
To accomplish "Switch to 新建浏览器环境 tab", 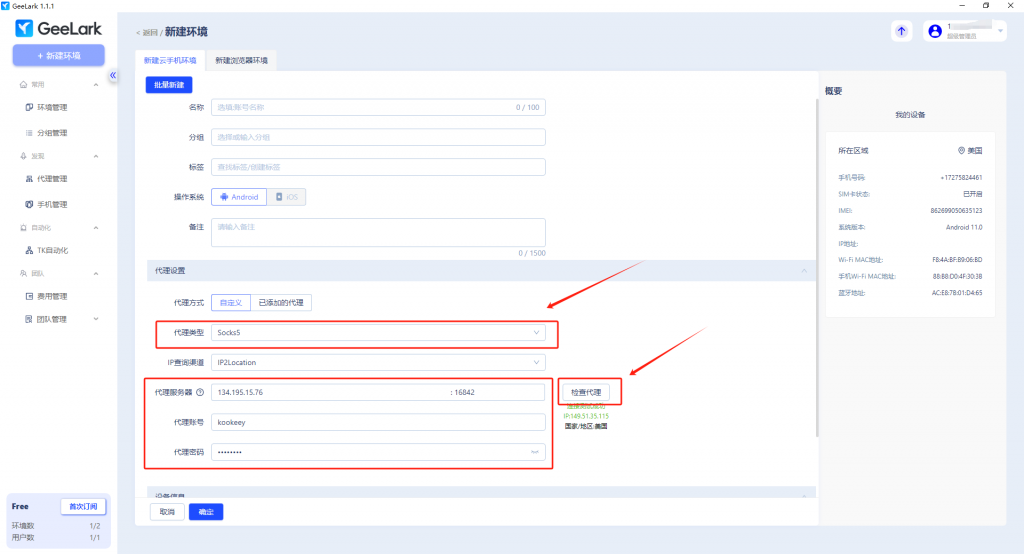I will click(x=241, y=61).
